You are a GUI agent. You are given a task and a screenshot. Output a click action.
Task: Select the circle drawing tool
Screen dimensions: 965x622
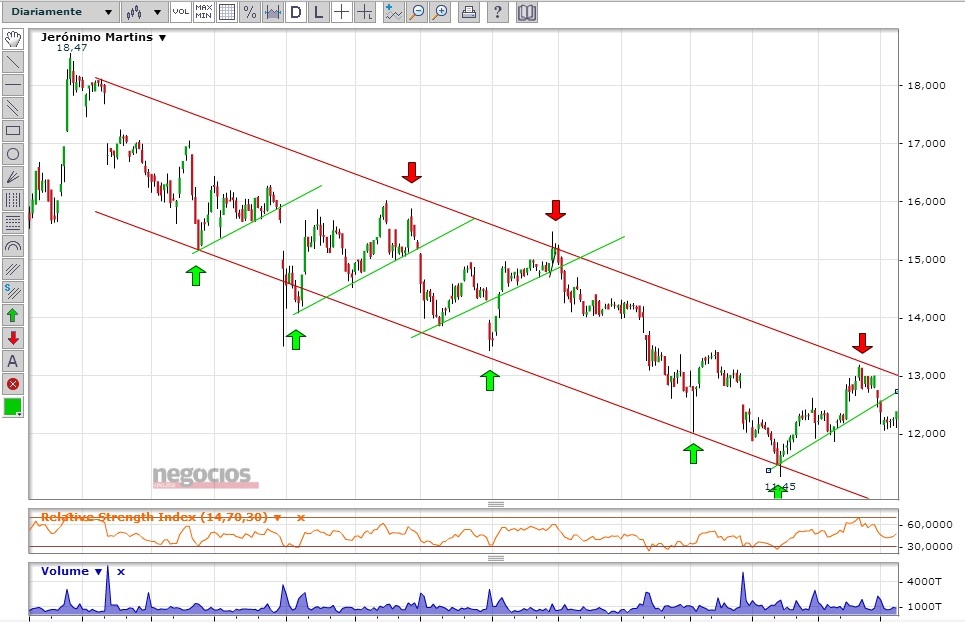coord(13,154)
